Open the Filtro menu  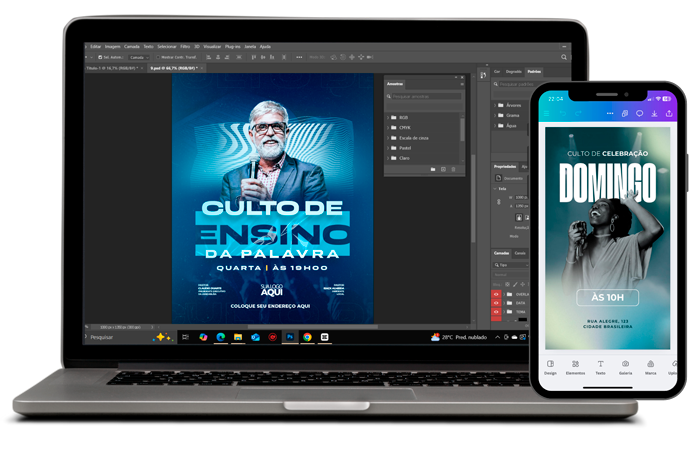point(185,46)
